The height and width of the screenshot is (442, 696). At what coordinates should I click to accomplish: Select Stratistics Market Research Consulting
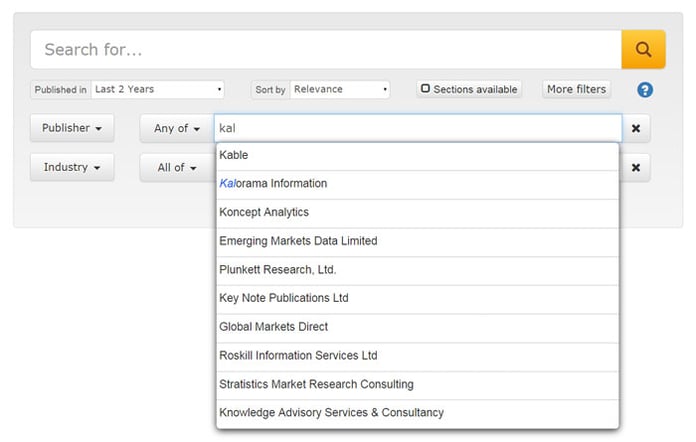click(x=417, y=386)
